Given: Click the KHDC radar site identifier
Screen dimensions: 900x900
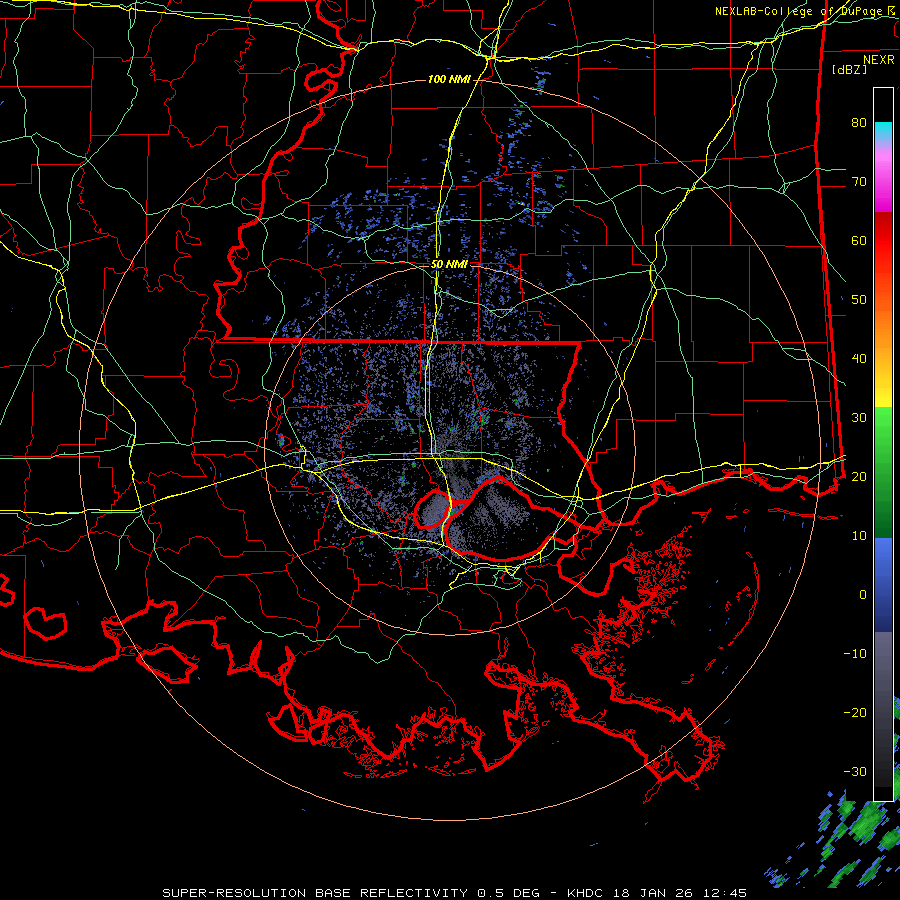Looking at the screenshot, I should (587, 893).
